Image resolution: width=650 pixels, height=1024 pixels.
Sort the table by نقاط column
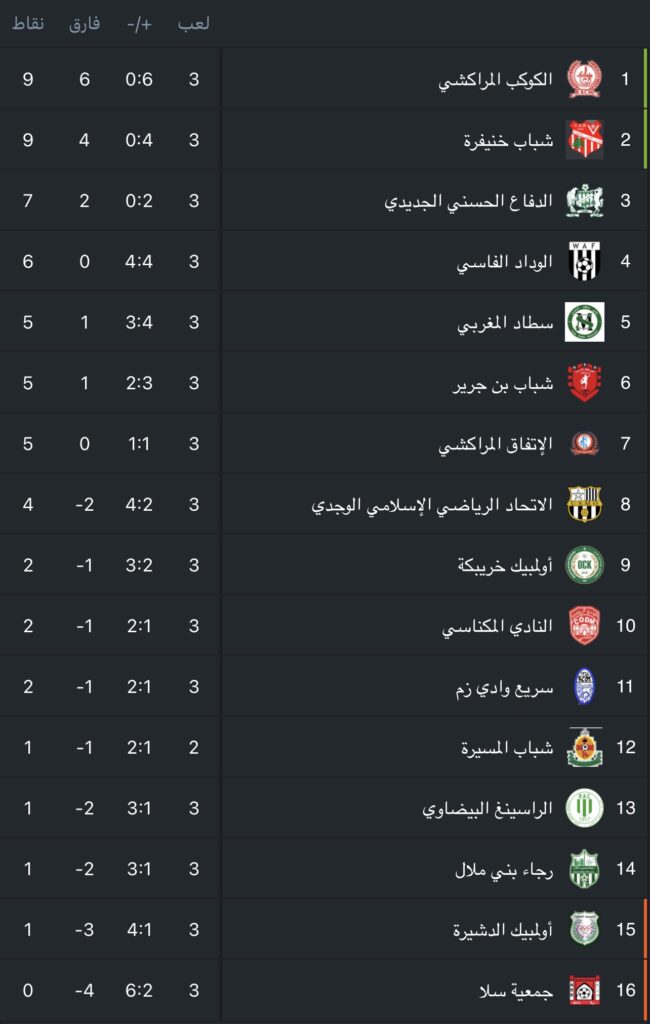[x=28, y=24]
